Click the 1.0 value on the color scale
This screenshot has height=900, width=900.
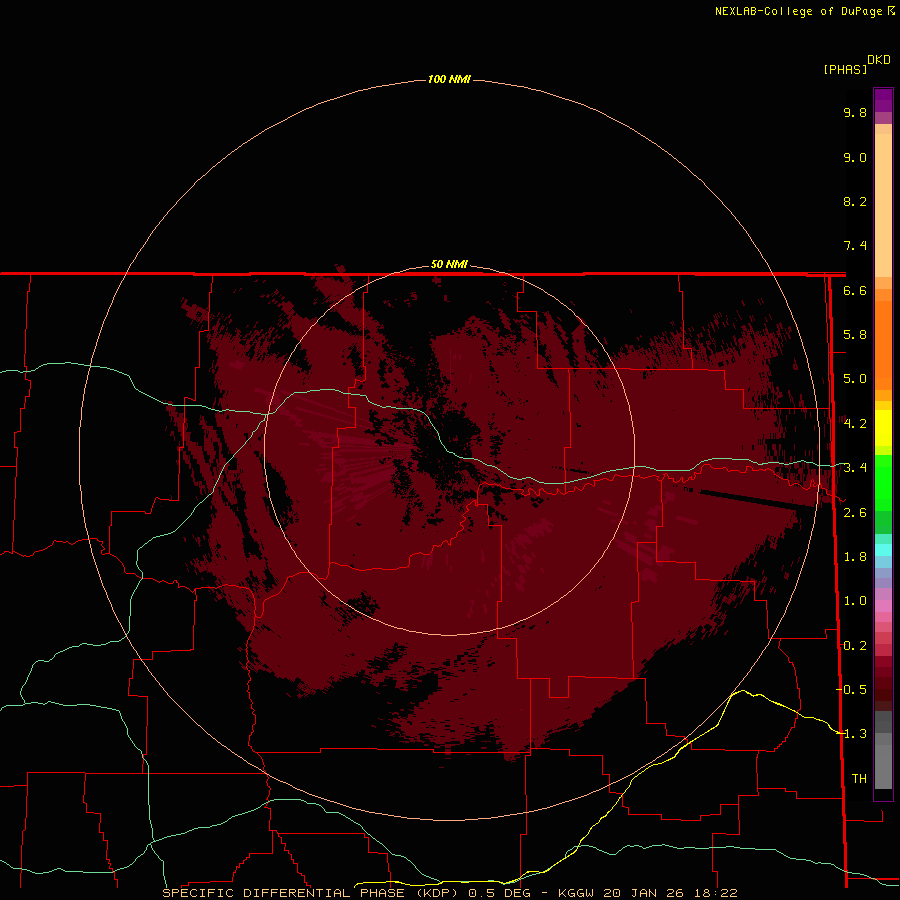855,601
